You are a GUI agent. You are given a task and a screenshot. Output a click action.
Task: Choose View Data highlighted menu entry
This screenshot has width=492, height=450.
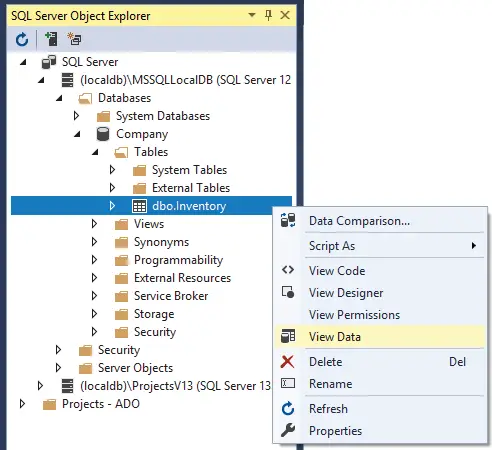click(x=380, y=337)
